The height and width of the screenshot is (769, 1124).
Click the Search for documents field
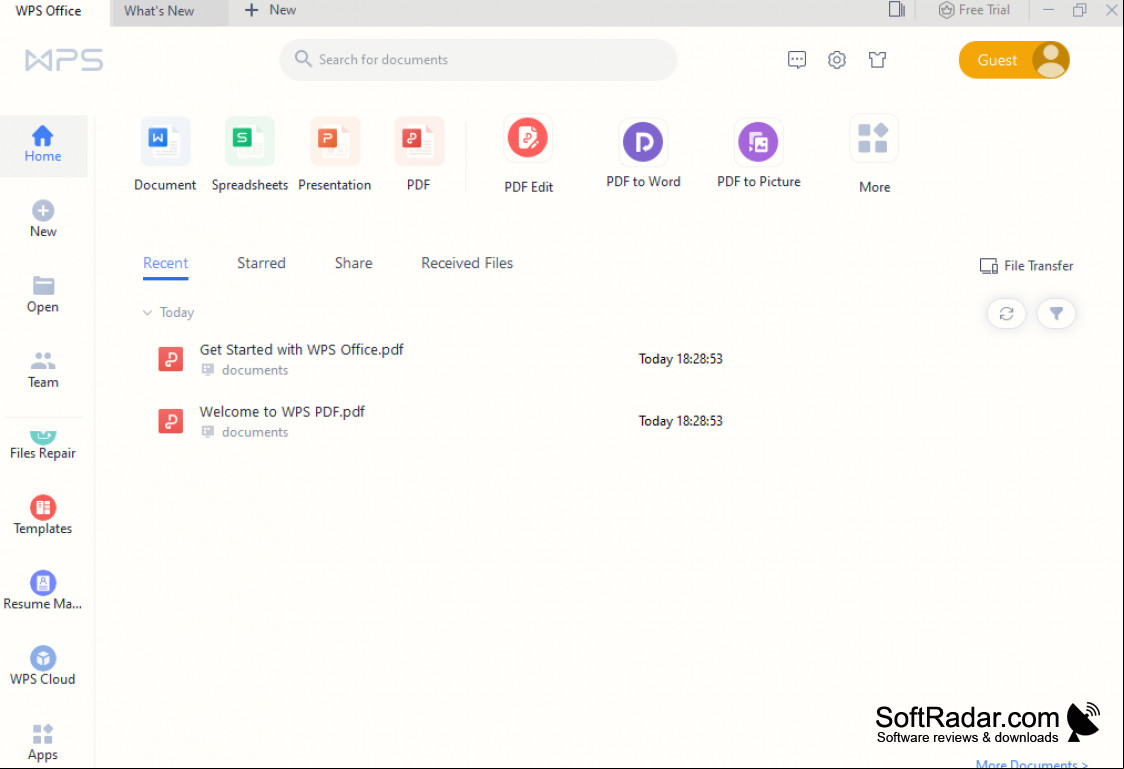click(478, 59)
